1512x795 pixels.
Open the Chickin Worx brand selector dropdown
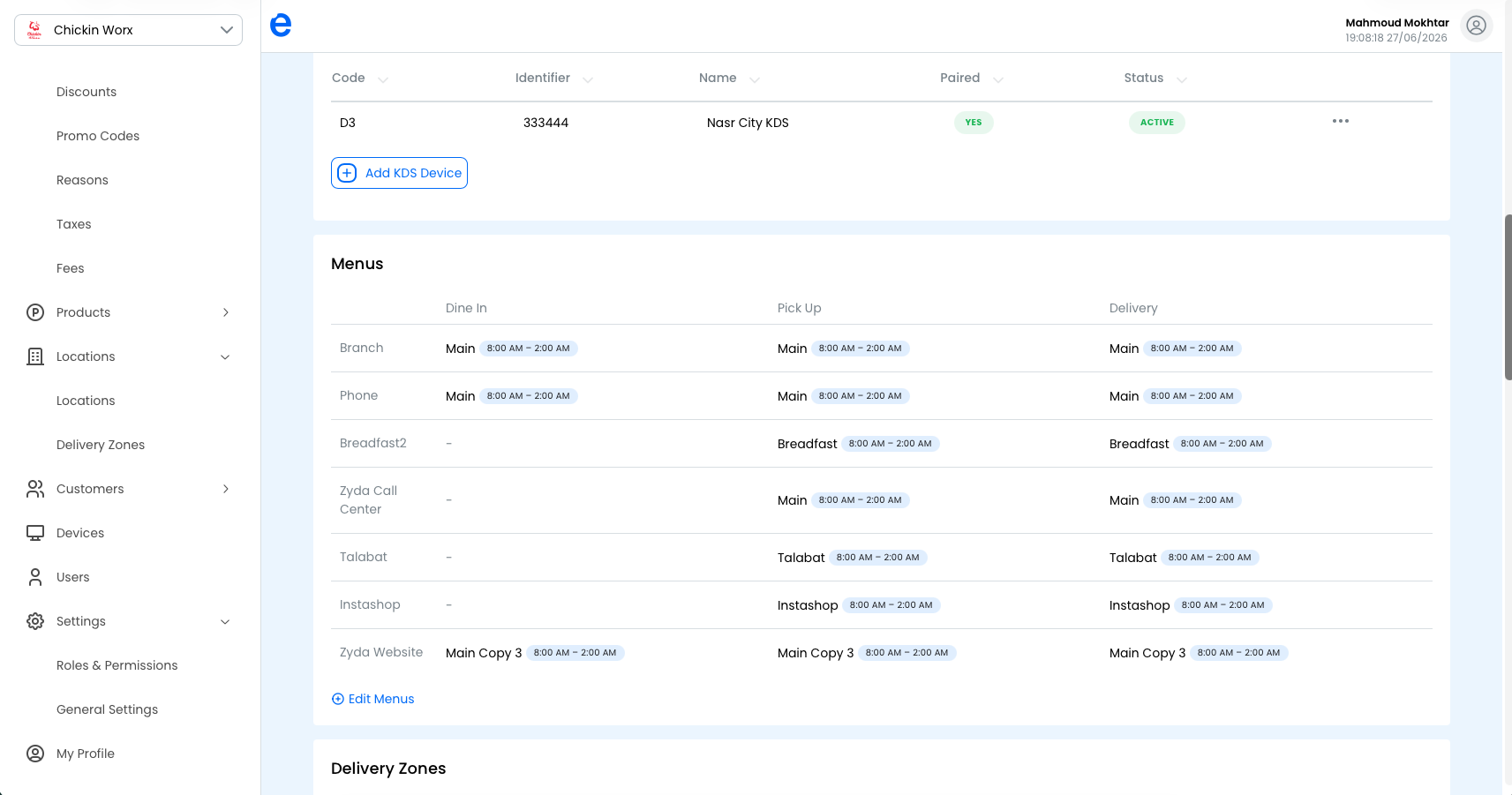pos(128,30)
